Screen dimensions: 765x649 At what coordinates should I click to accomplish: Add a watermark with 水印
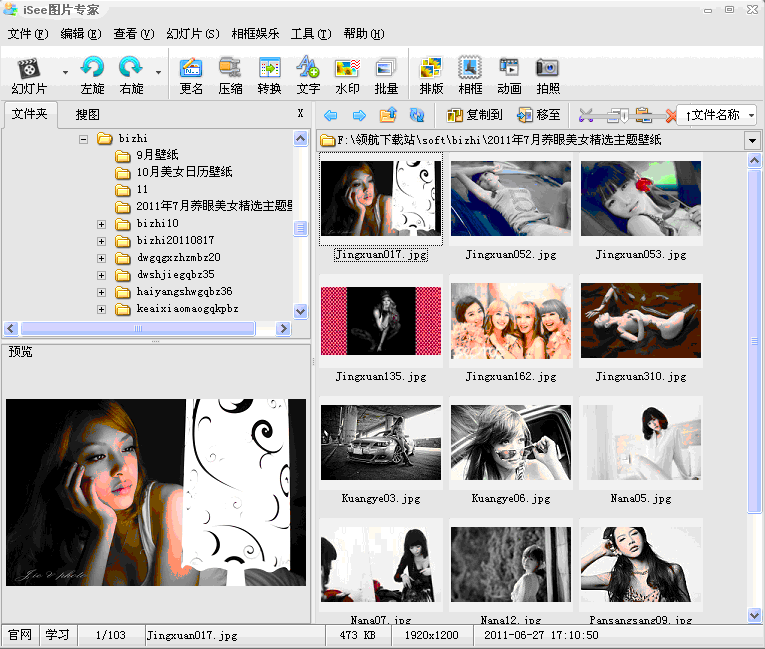[x=347, y=76]
